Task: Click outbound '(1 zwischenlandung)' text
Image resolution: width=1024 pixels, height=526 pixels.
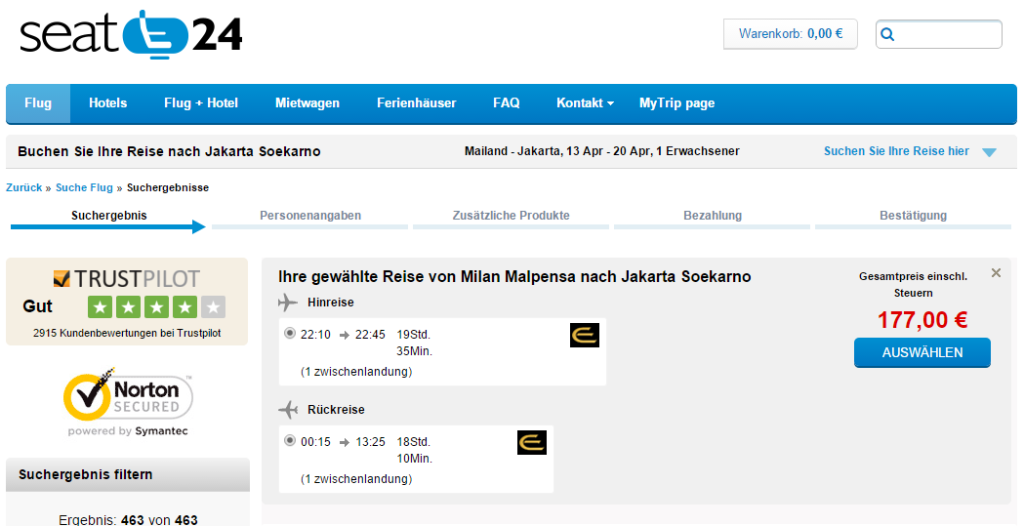Action: click(357, 372)
